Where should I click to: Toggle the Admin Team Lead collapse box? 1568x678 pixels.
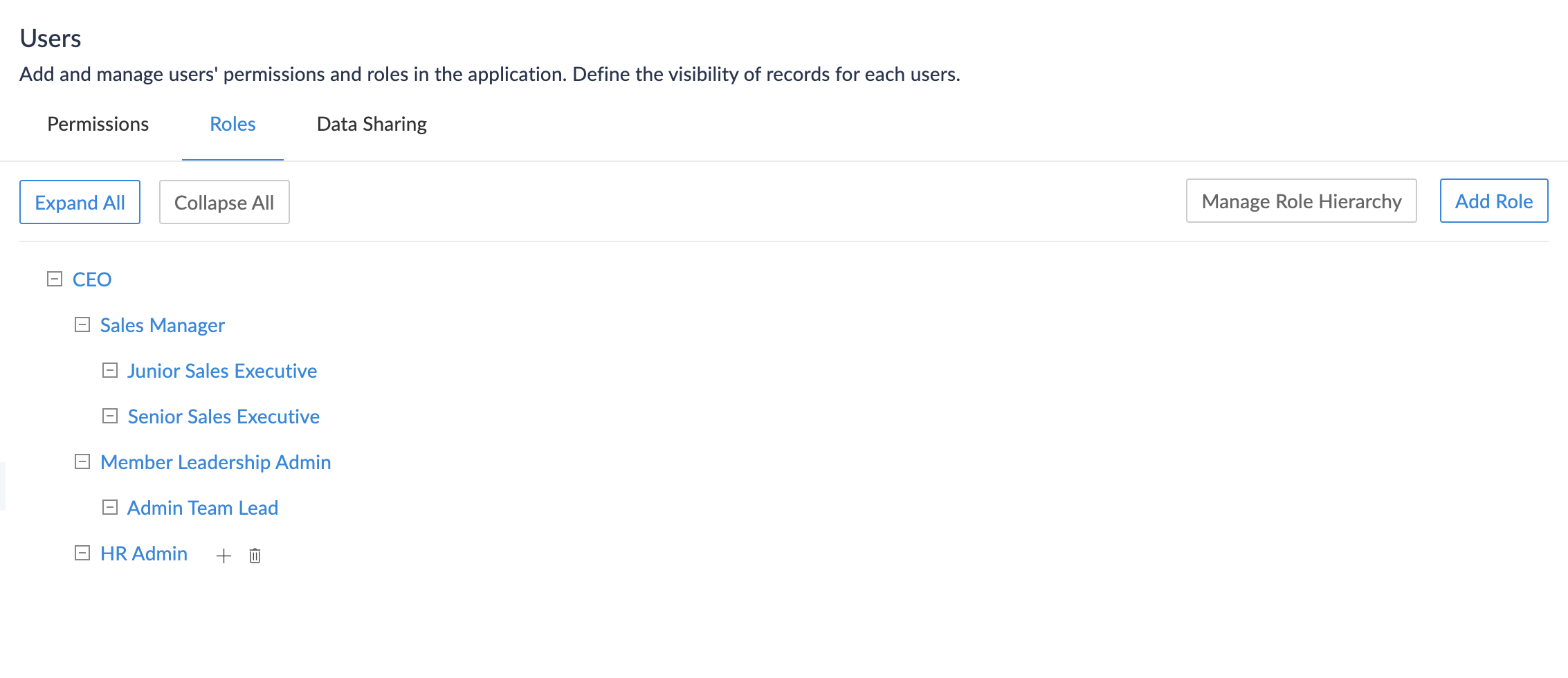coord(110,508)
